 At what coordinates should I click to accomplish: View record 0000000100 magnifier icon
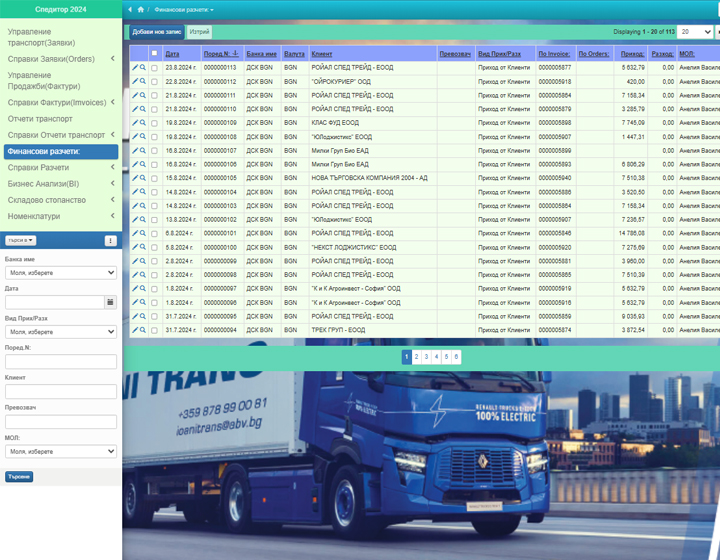point(143,247)
